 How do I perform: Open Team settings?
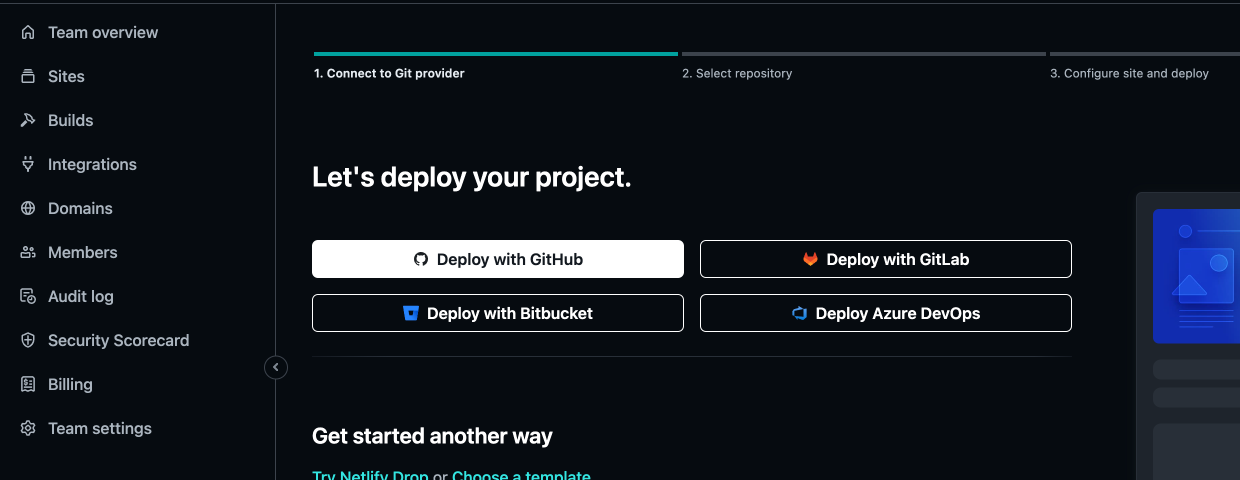[x=86, y=428]
